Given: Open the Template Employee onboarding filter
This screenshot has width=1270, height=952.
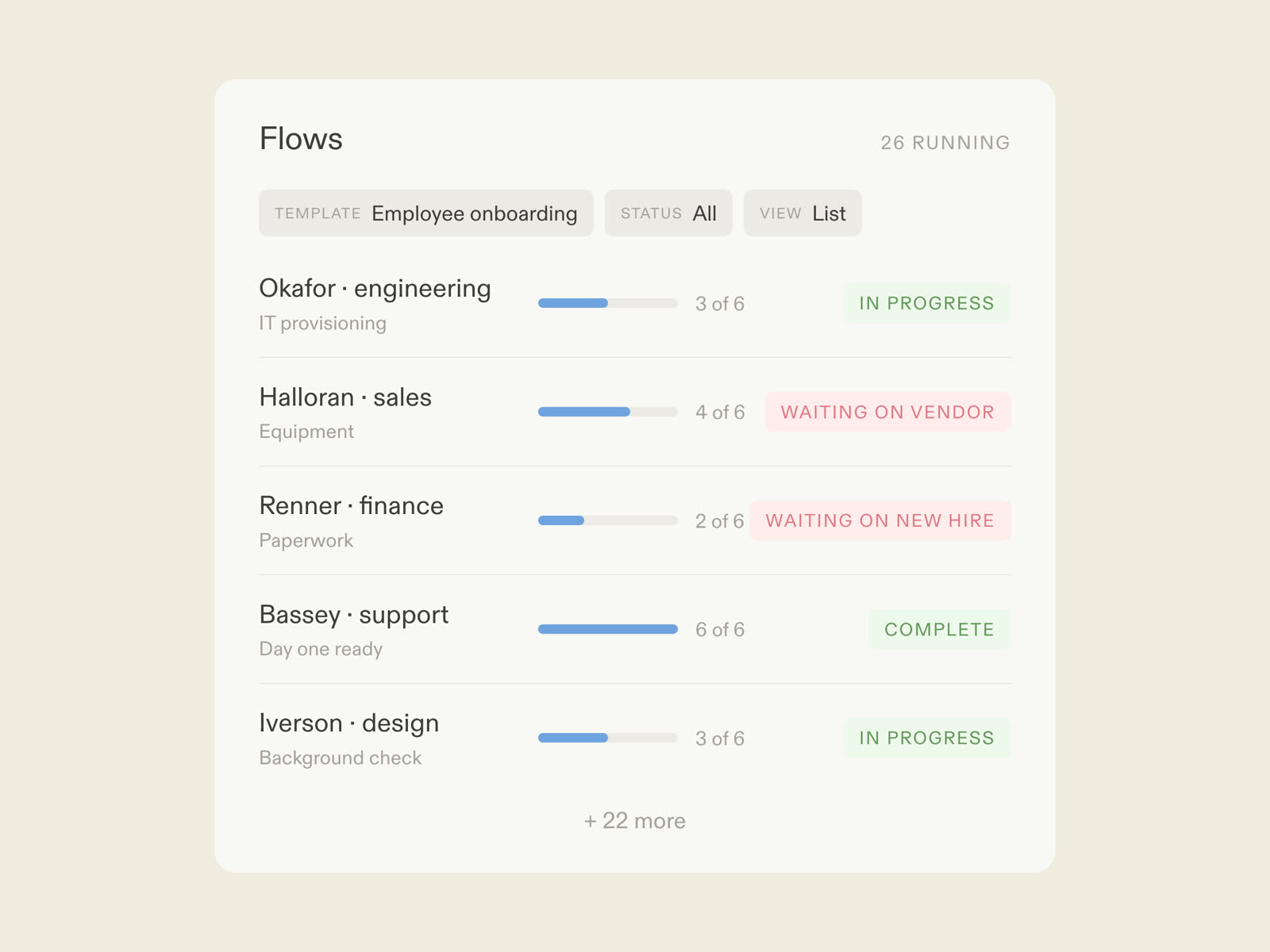Looking at the screenshot, I should pyautogui.click(x=426, y=213).
